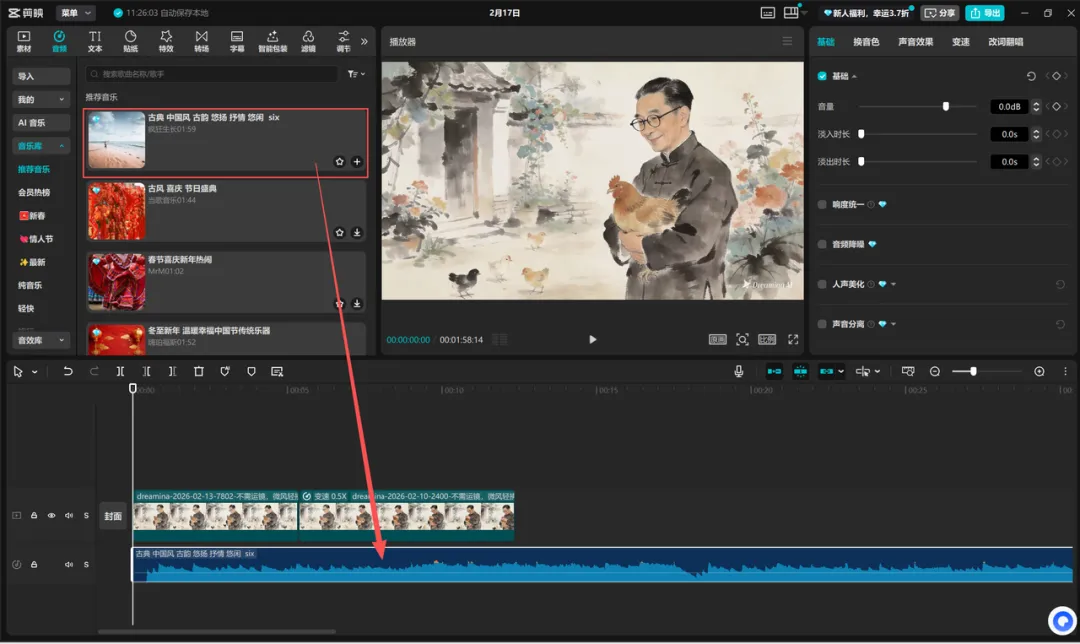This screenshot has height=644, width=1080.
Task: Expand the 人声美化 options arrow
Action: coord(893,284)
